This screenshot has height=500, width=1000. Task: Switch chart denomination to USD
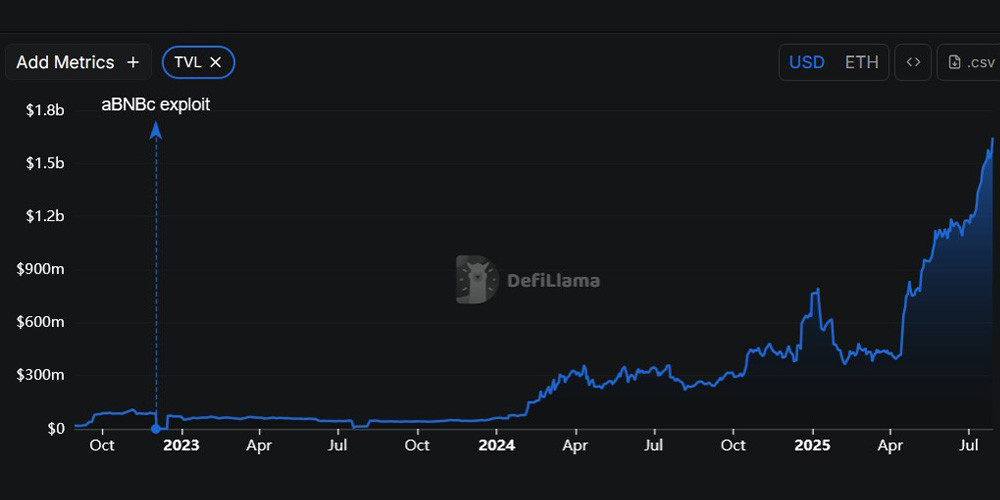807,62
